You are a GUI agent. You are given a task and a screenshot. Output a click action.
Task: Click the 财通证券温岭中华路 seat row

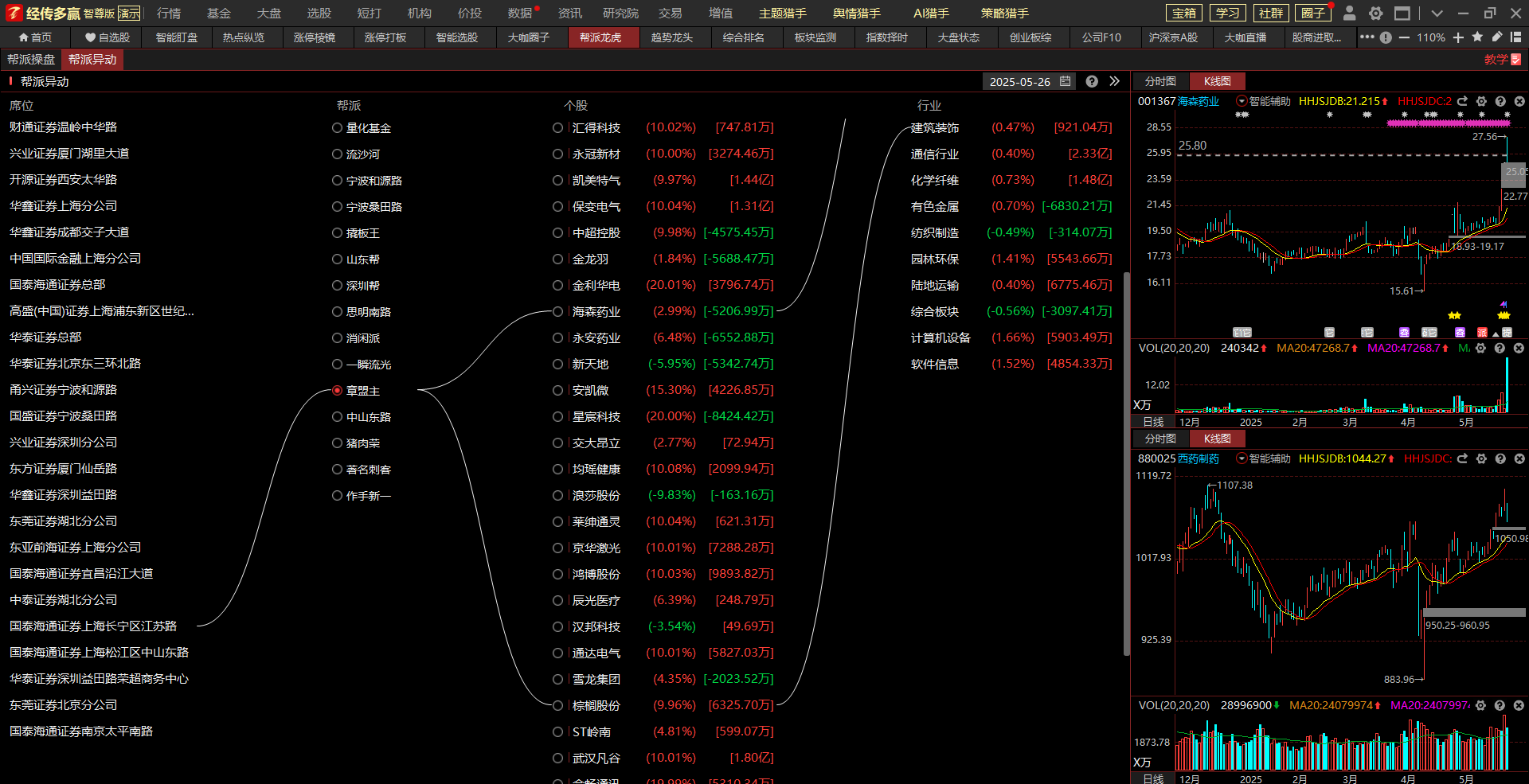click(63, 127)
